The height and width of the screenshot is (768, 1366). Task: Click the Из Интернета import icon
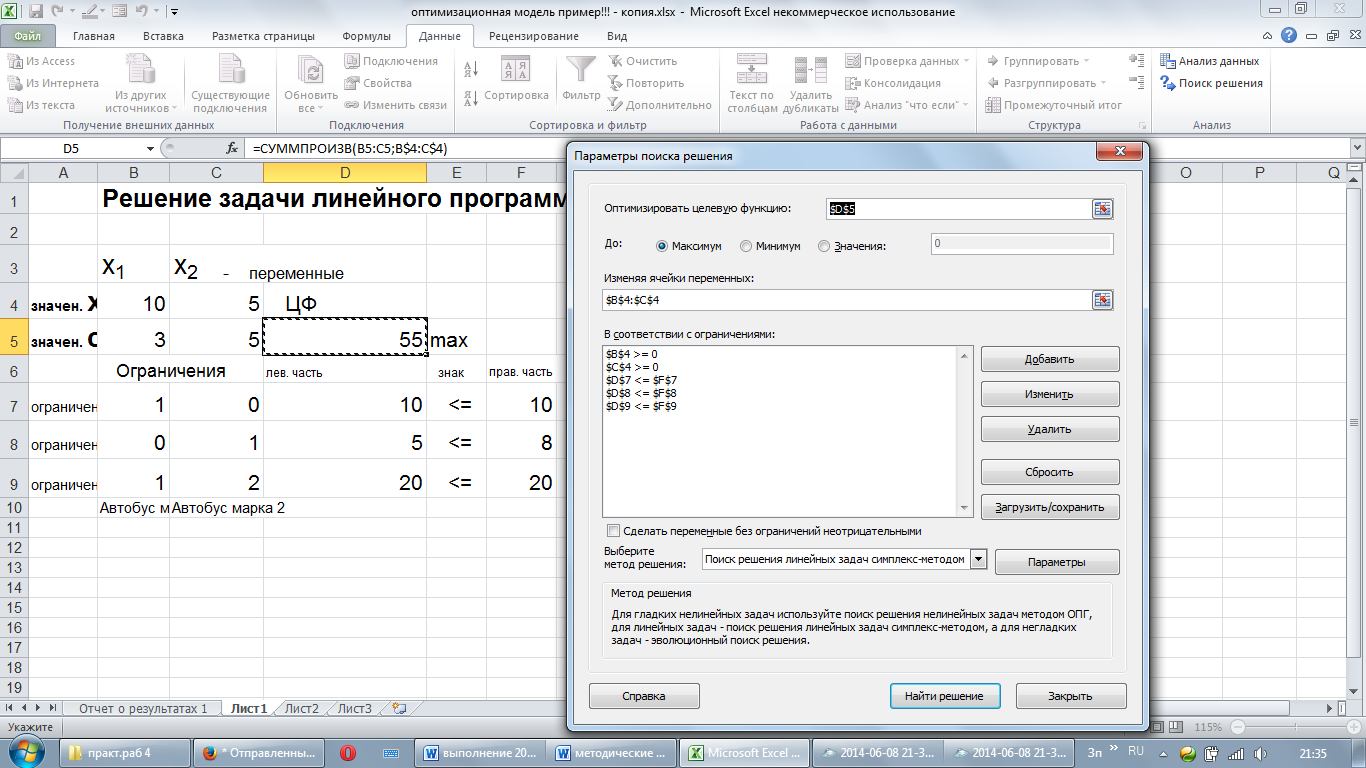15,83
